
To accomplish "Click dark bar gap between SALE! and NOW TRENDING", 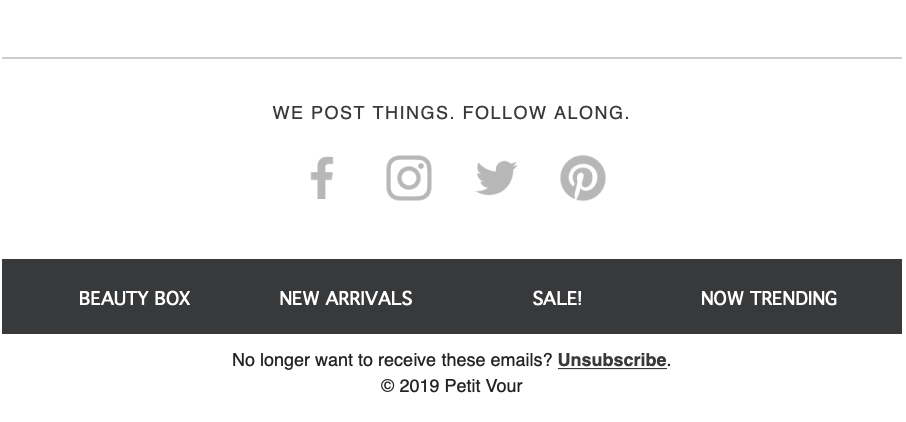I will [x=640, y=298].
